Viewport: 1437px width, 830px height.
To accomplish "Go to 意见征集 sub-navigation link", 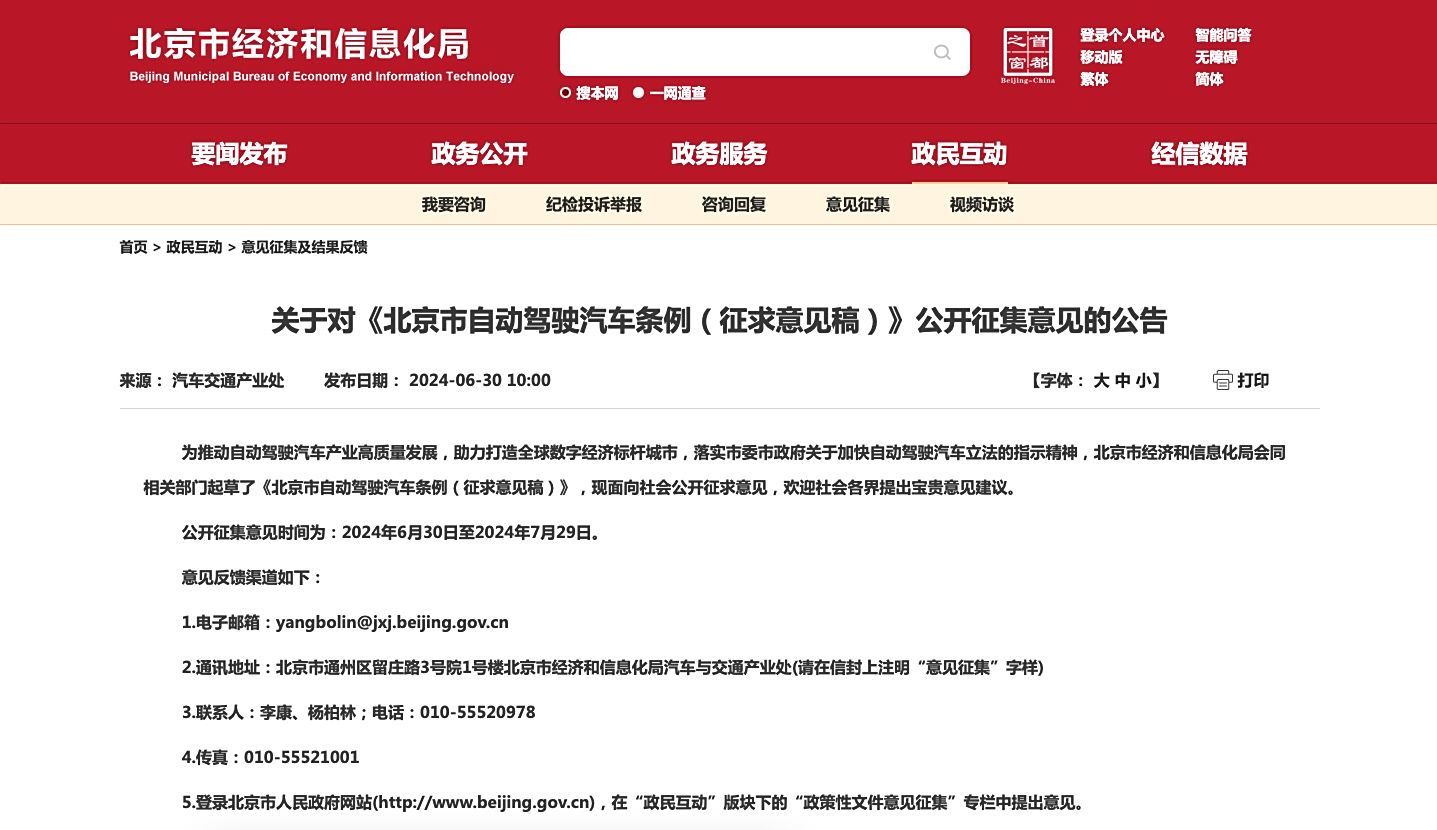I will coord(858,204).
